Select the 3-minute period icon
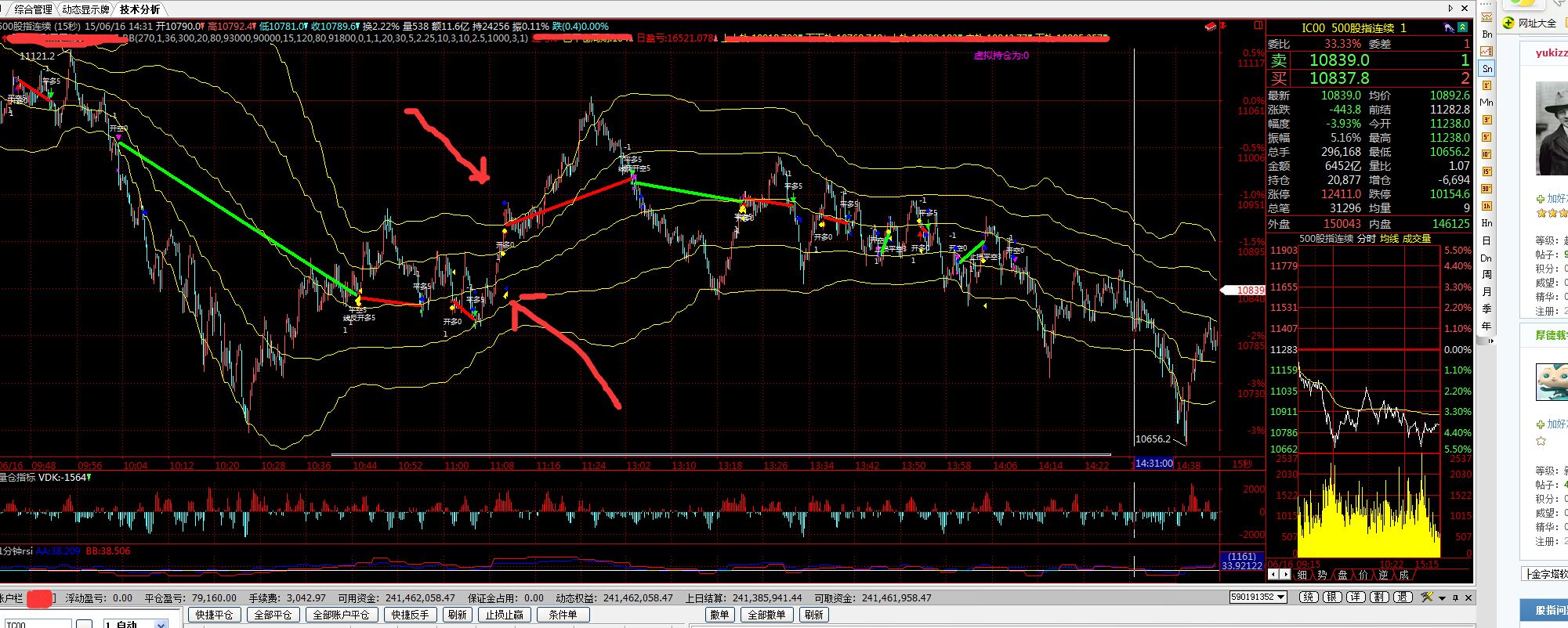The image size is (1568, 628). click(x=1487, y=120)
